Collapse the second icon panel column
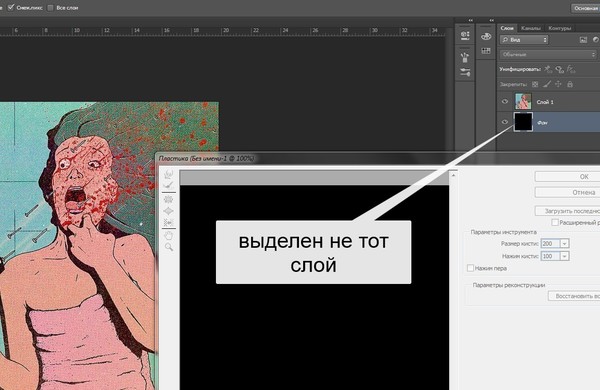600x390 pixels. 491,20
